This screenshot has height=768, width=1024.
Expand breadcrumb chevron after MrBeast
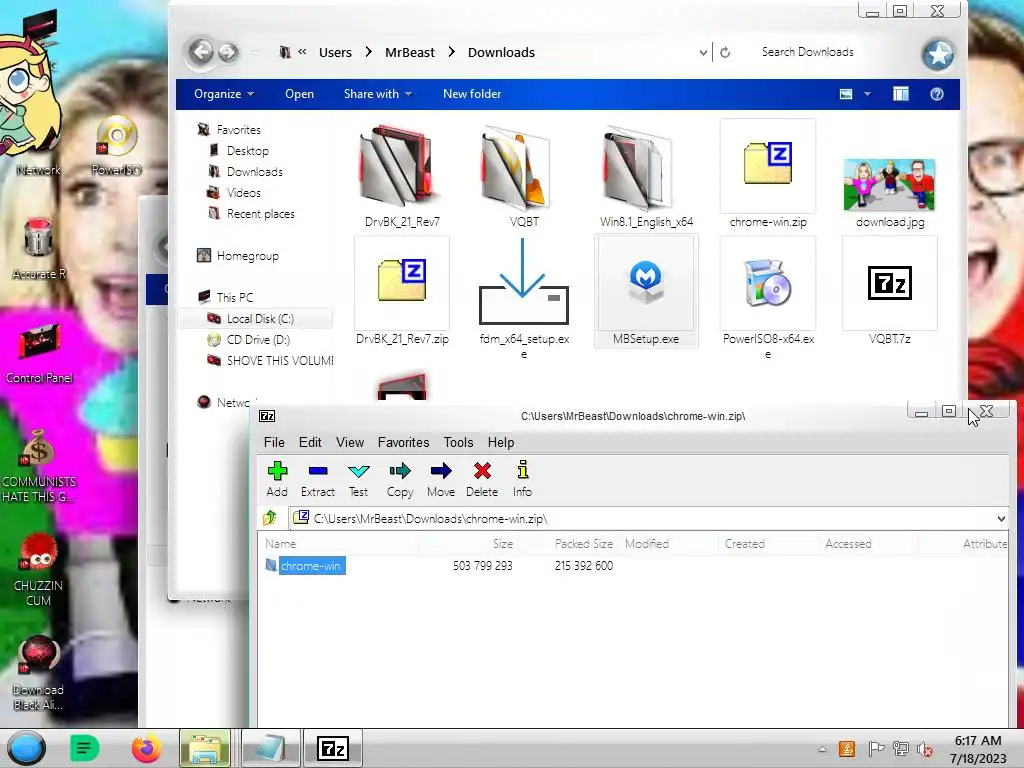(451, 52)
